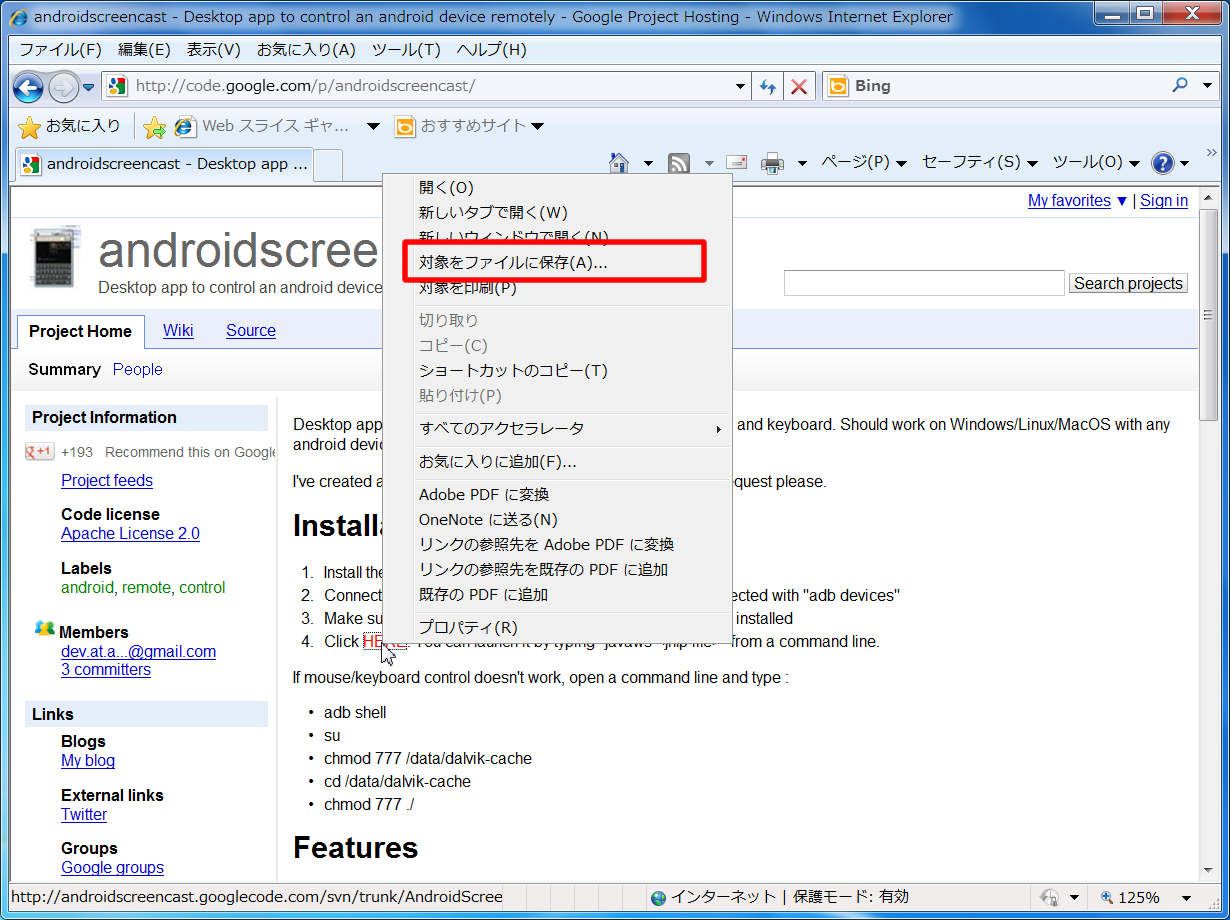
Task: Open おすすめサイト suggested sites button
Action: point(469,126)
